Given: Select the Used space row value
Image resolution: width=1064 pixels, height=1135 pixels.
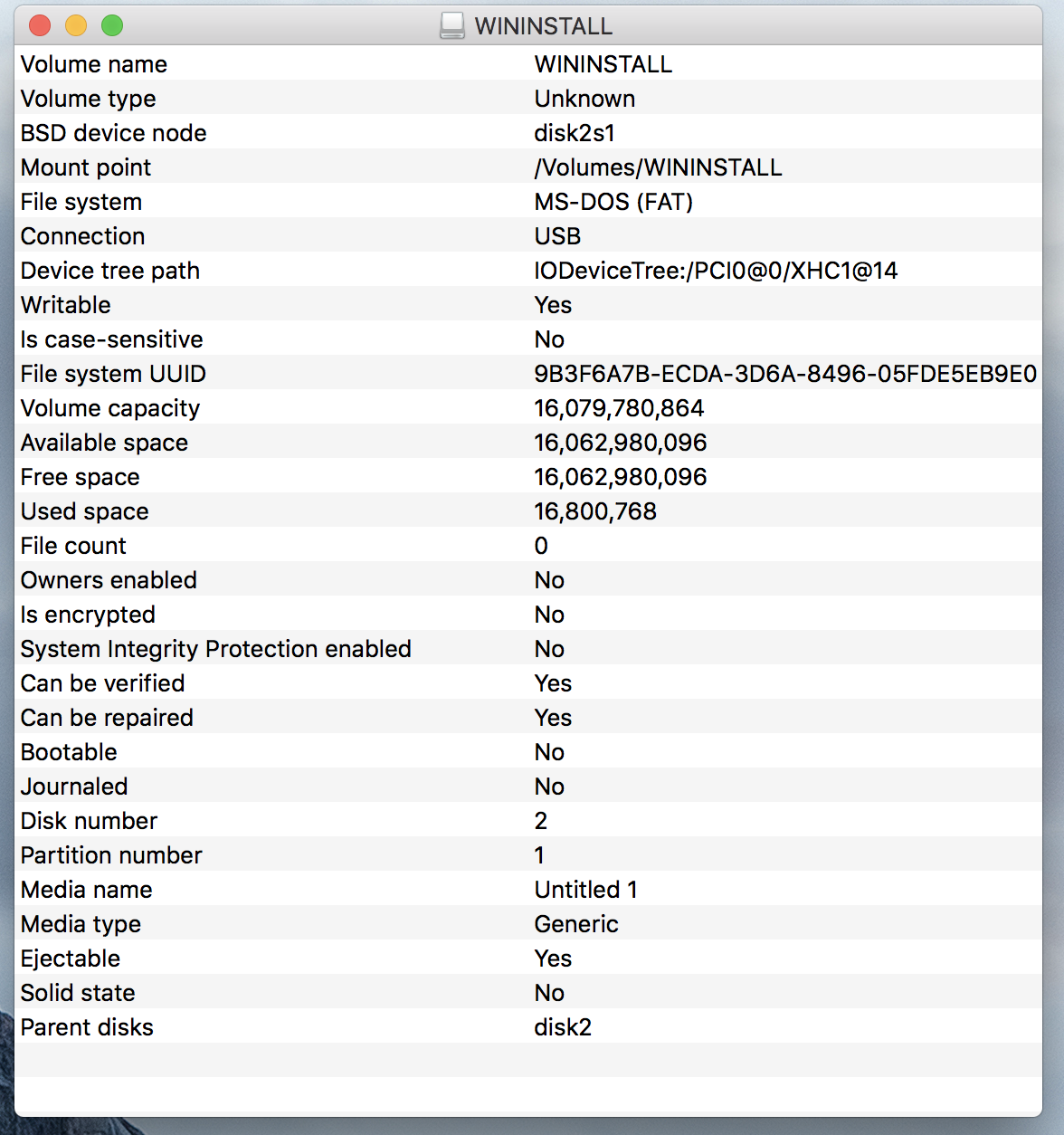Looking at the screenshot, I should click(x=595, y=511).
